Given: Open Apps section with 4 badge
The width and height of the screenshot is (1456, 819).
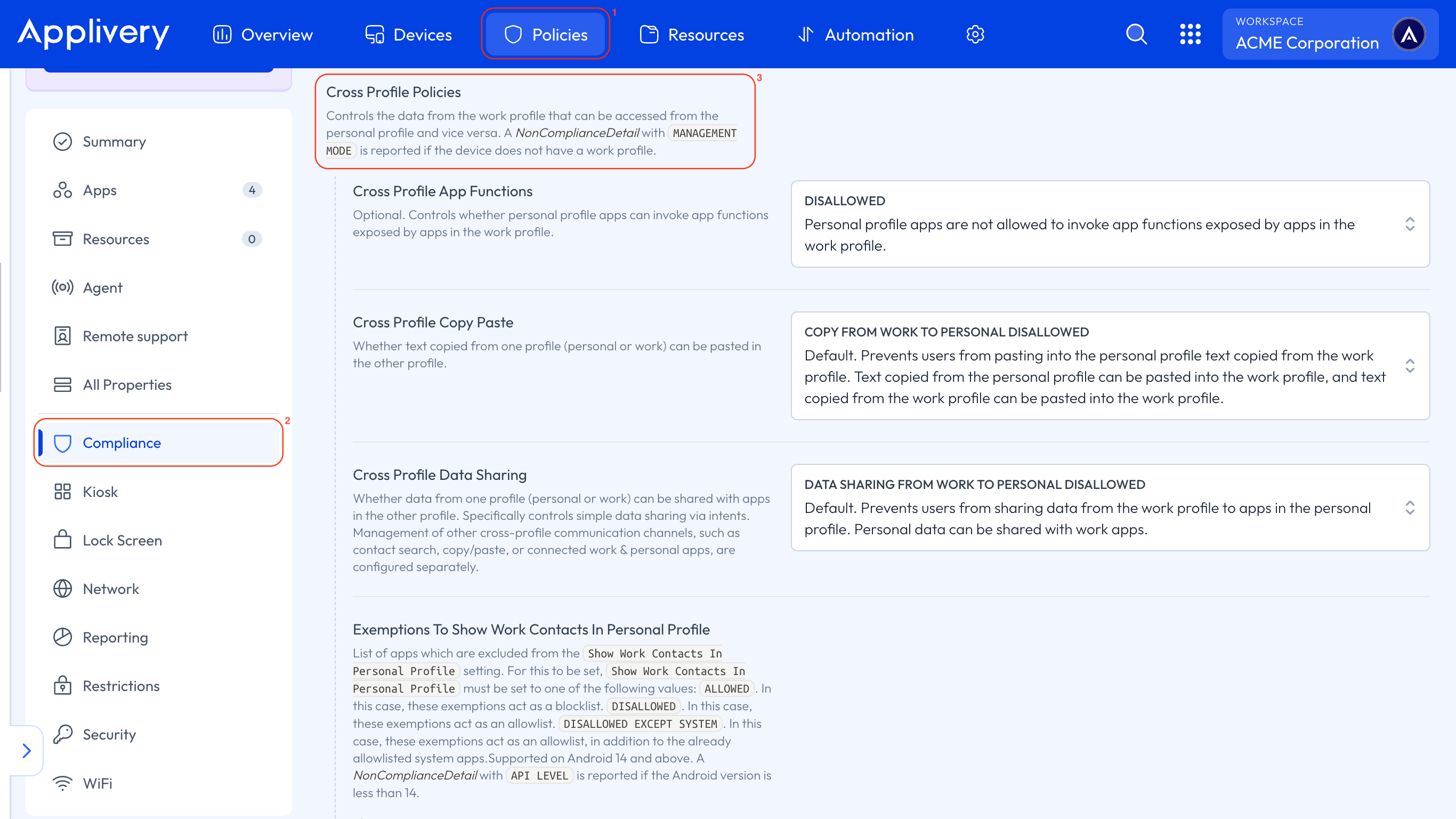Looking at the screenshot, I should click(x=100, y=190).
